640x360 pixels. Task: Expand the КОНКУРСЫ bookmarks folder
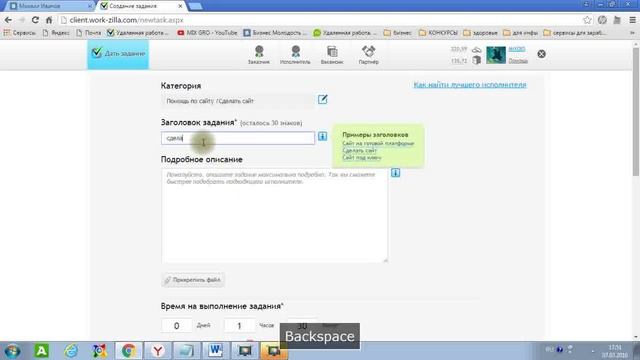(x=438, y=33)
